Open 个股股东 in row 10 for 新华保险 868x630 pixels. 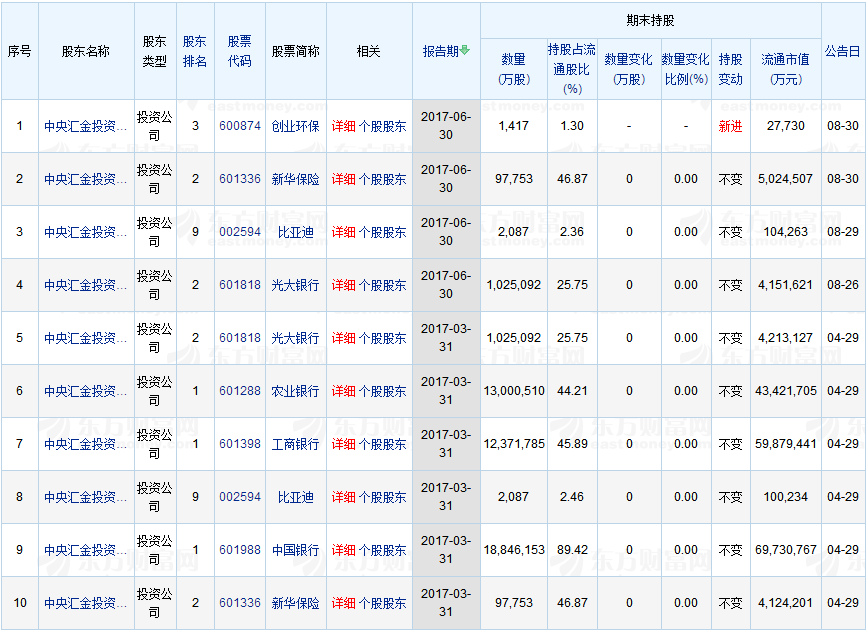pos(383,603)
